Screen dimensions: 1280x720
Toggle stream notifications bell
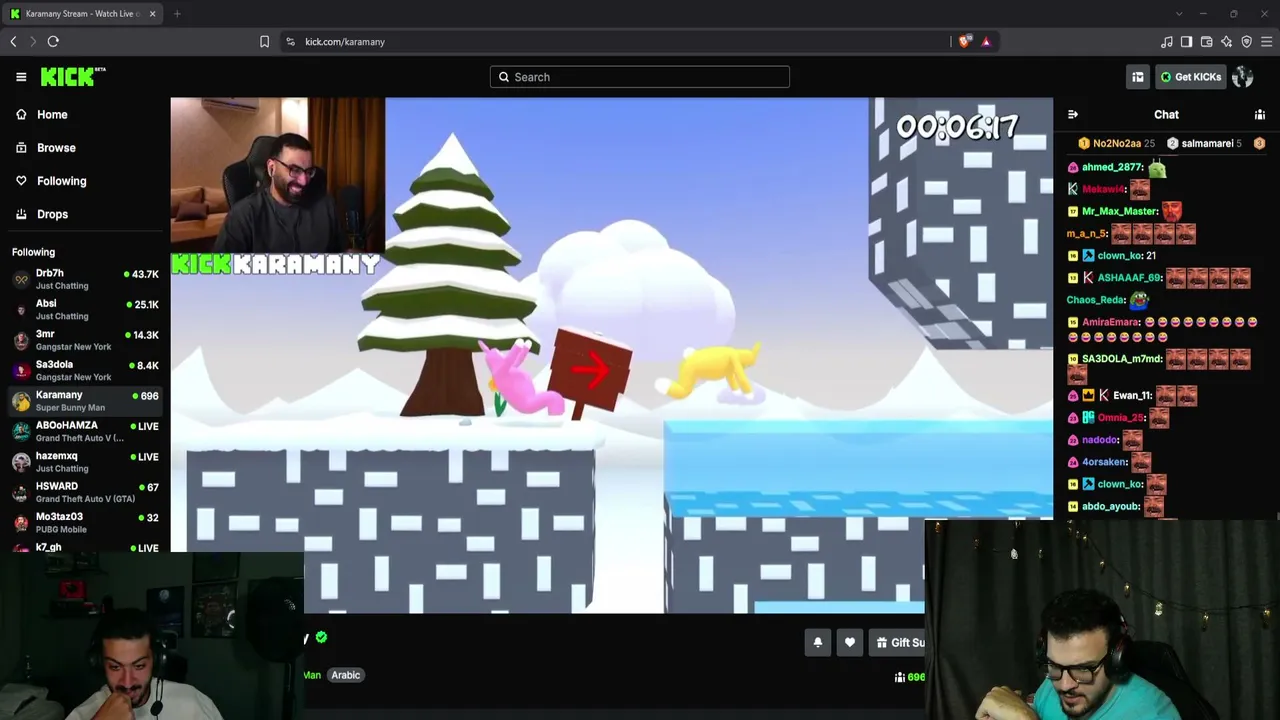point(818,643)
